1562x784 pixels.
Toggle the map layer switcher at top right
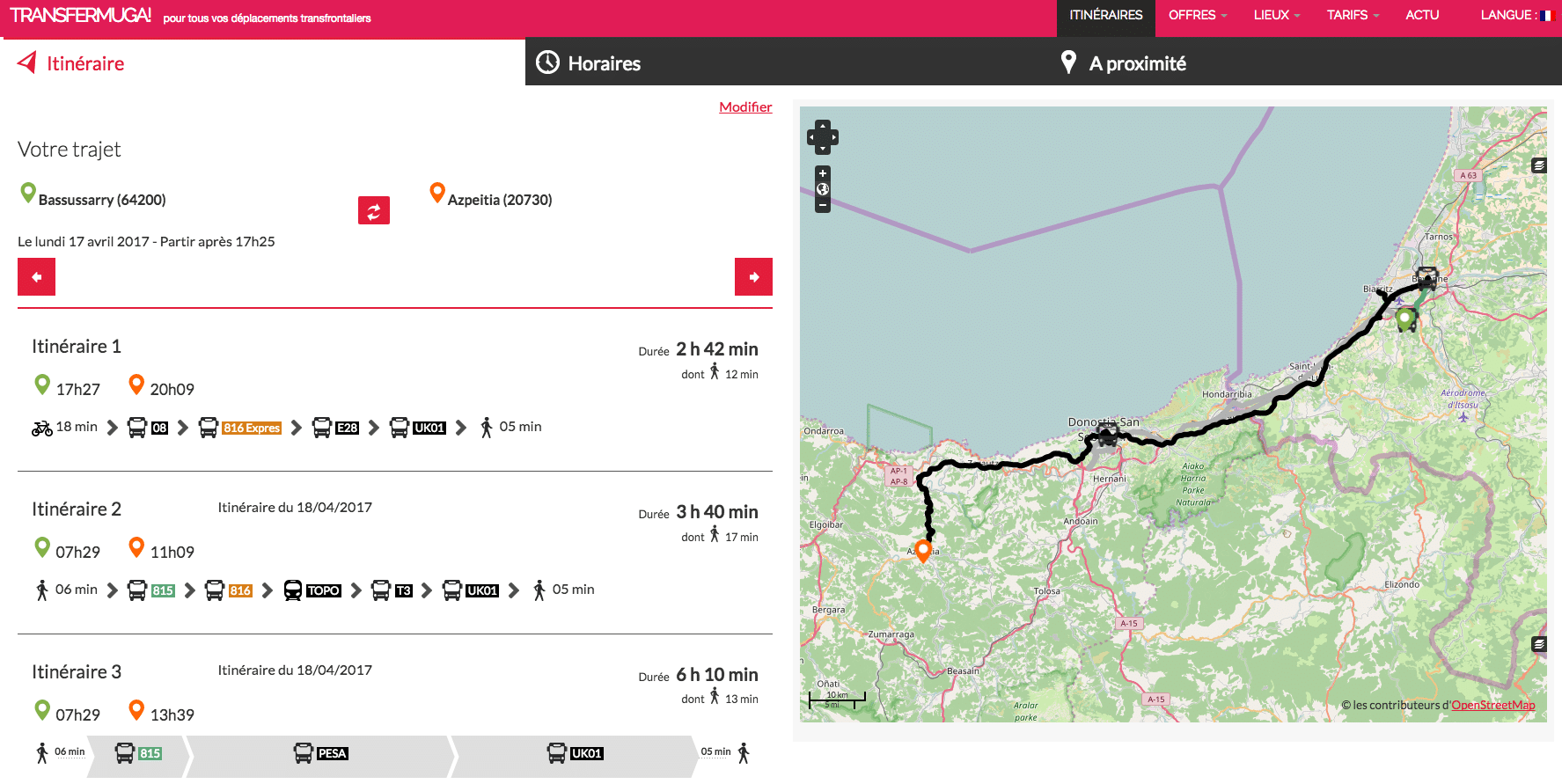[x=1538, y=165]
